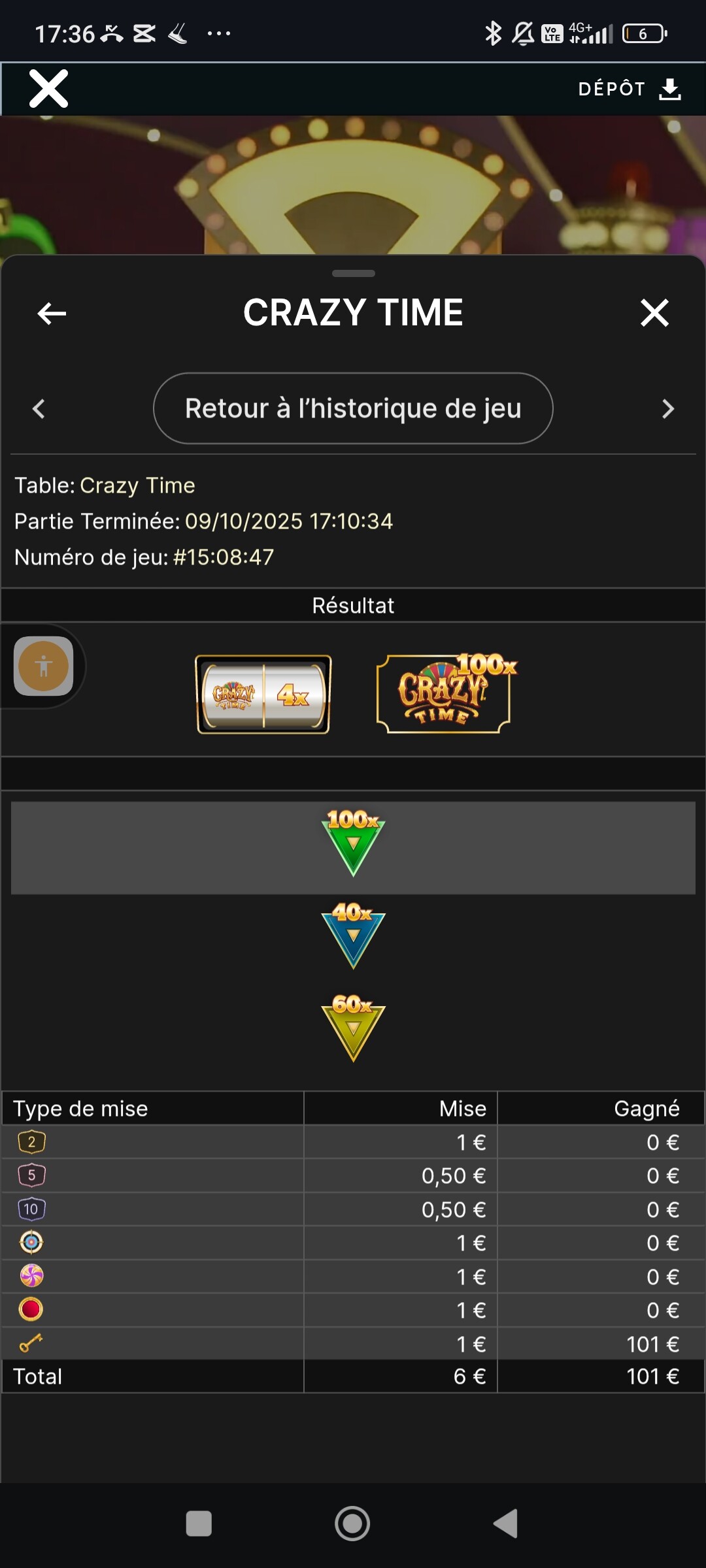Tap the back arrow beside CRAZY TIME title
Viewport: 706px width, 1568px height.
pyautogui.click(x=52, y=314)
